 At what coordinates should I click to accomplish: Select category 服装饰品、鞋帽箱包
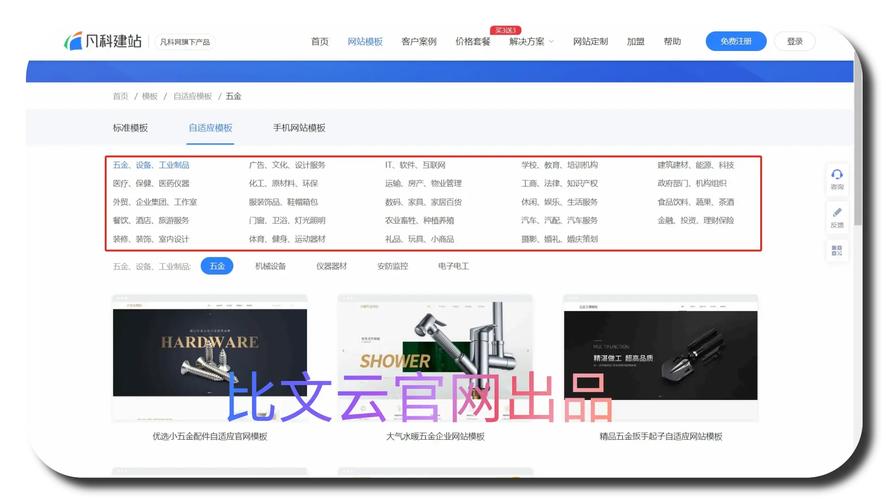click(x=283, y=202)
